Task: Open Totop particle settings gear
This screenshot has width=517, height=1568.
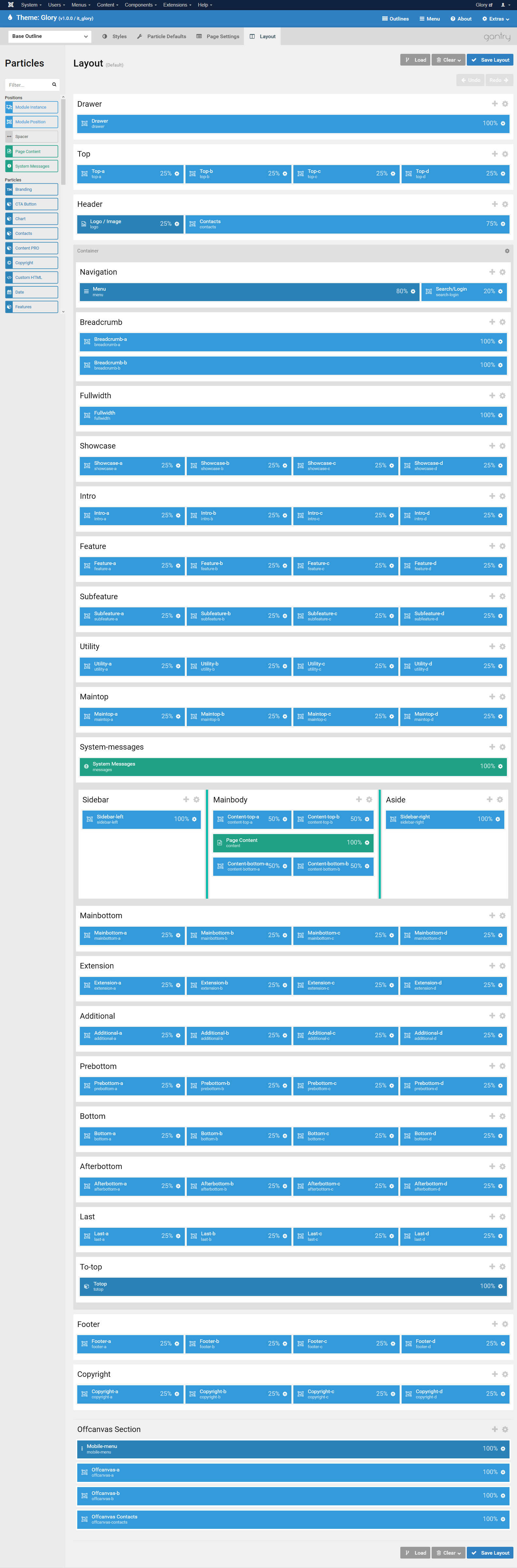Action: tap(500, 1286)
